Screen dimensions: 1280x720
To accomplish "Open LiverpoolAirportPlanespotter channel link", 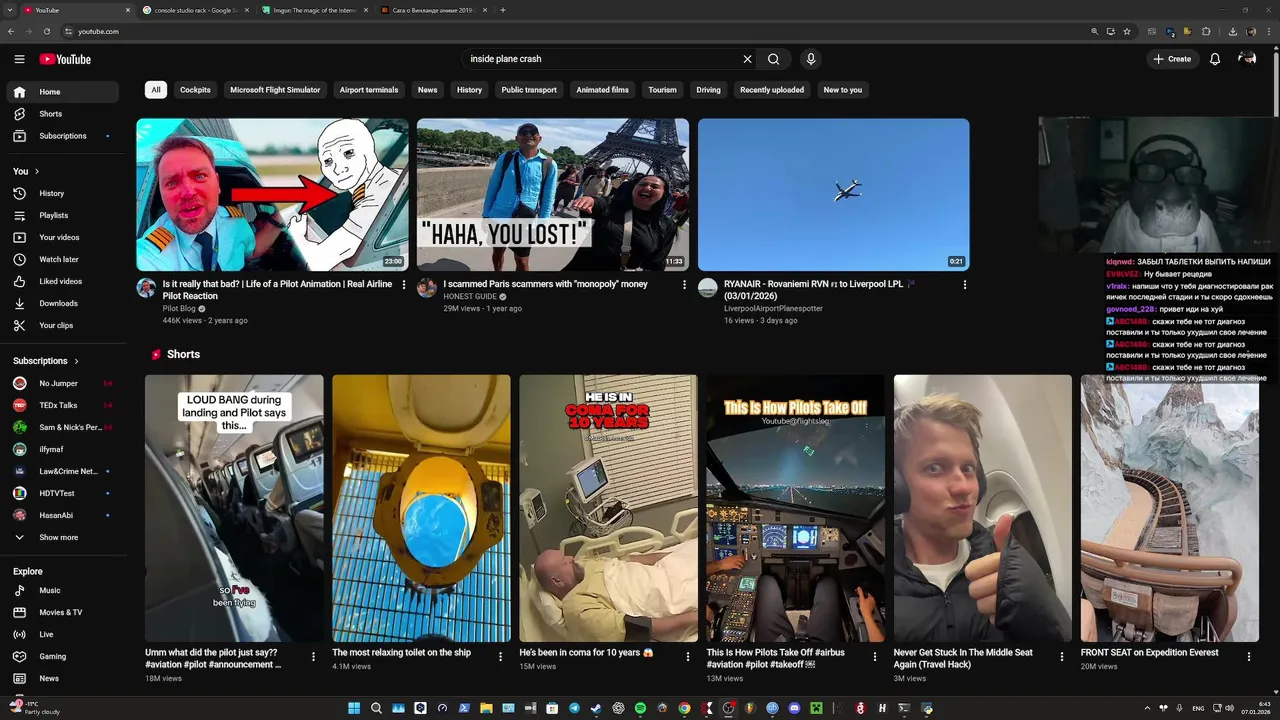I will 773,309.
